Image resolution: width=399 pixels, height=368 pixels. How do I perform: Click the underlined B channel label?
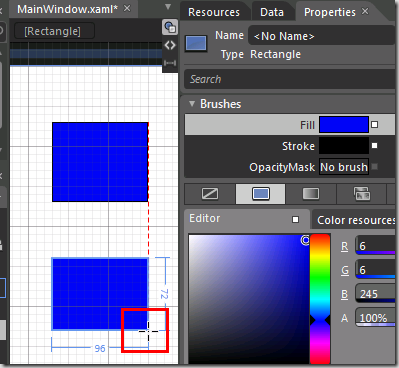pyautogui.click(x=345, y=294)
